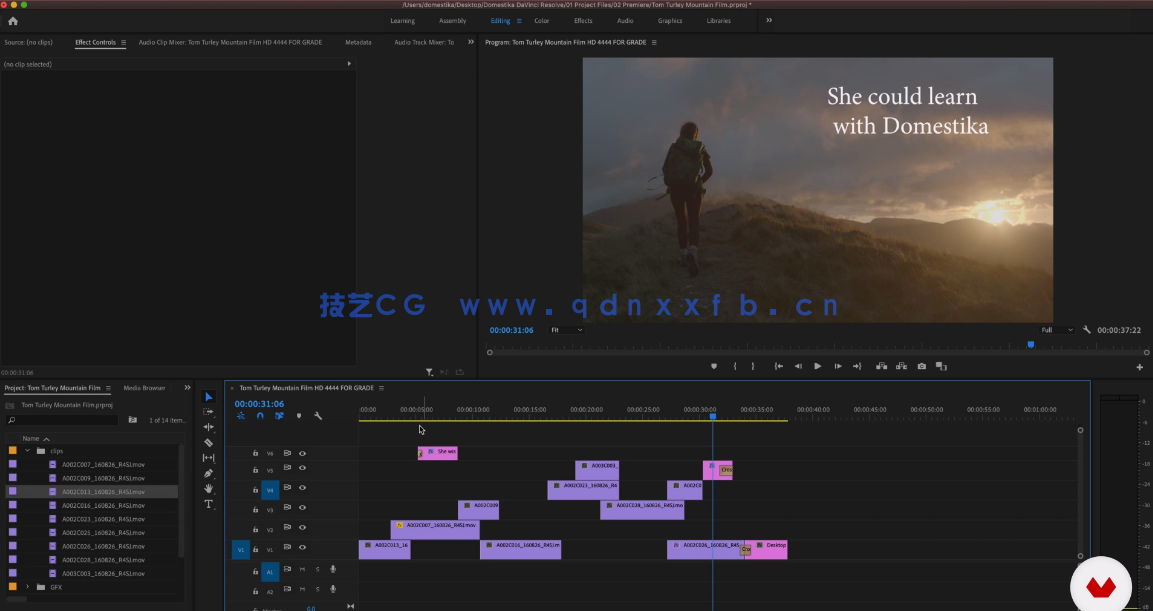Expand the GFX bin
The image size is (1153, 611).
click(27, 587)
